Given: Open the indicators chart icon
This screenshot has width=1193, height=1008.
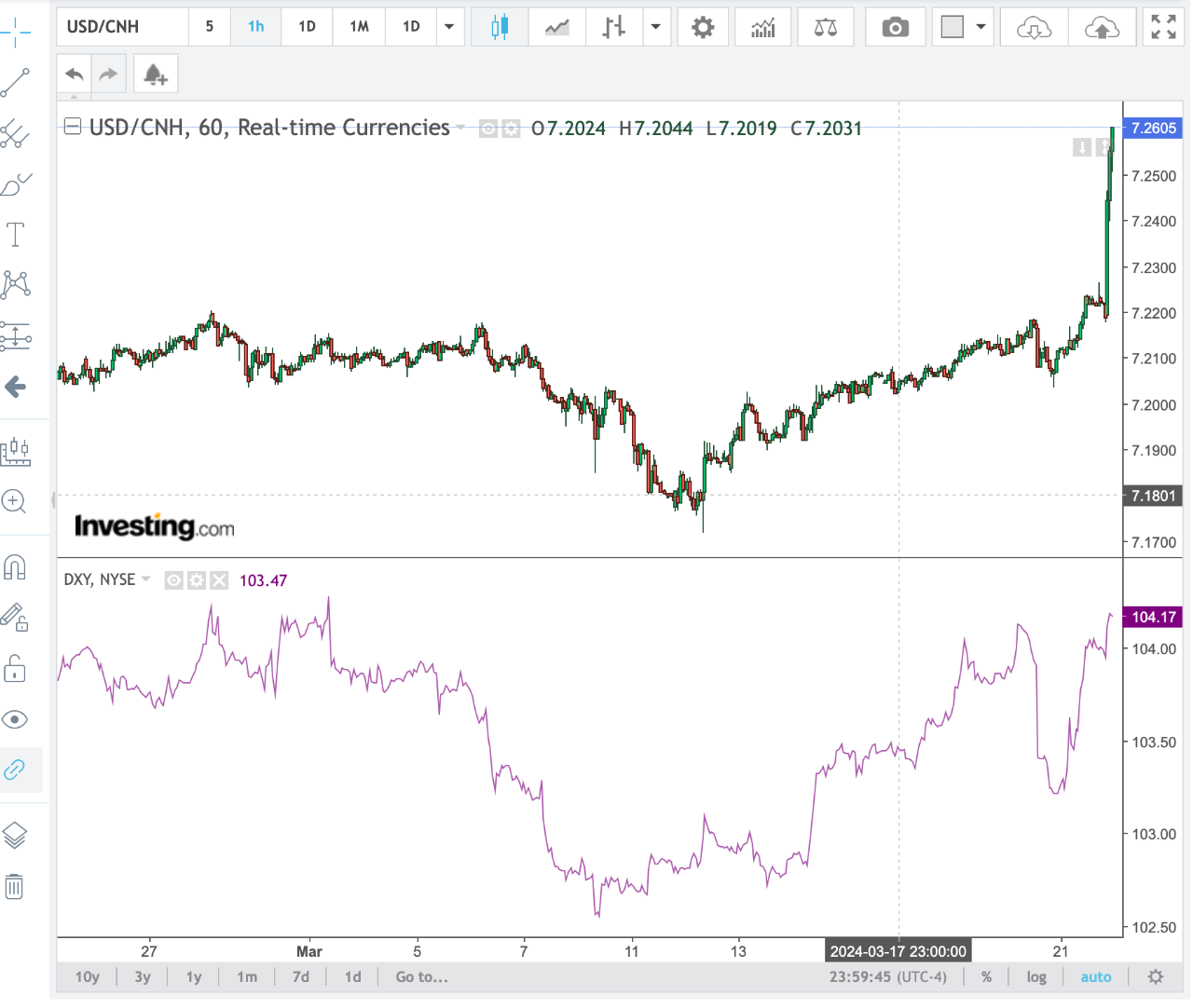Looking at the screenshot, I should point(762,27).
